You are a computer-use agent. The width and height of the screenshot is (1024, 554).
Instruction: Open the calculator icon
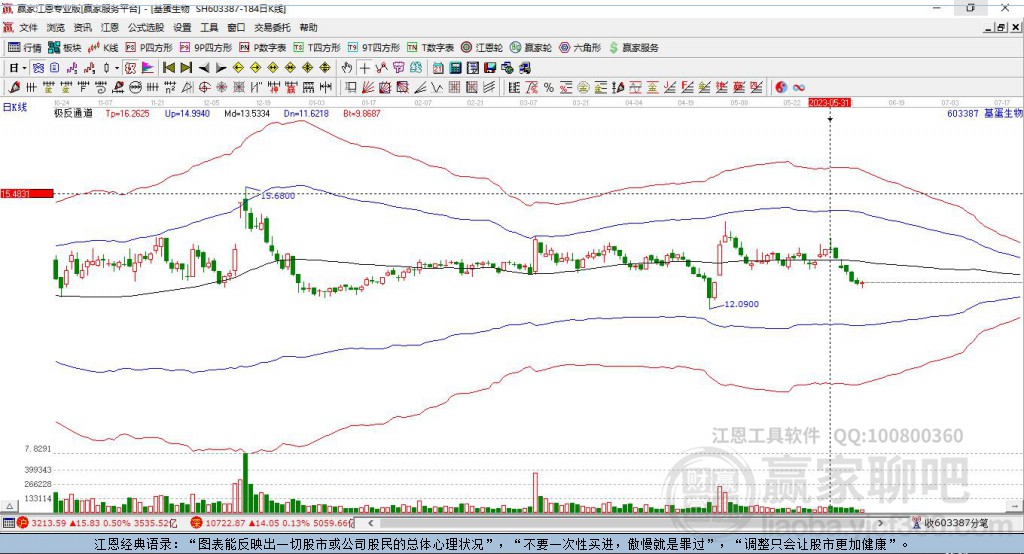[x=455, y=68]
